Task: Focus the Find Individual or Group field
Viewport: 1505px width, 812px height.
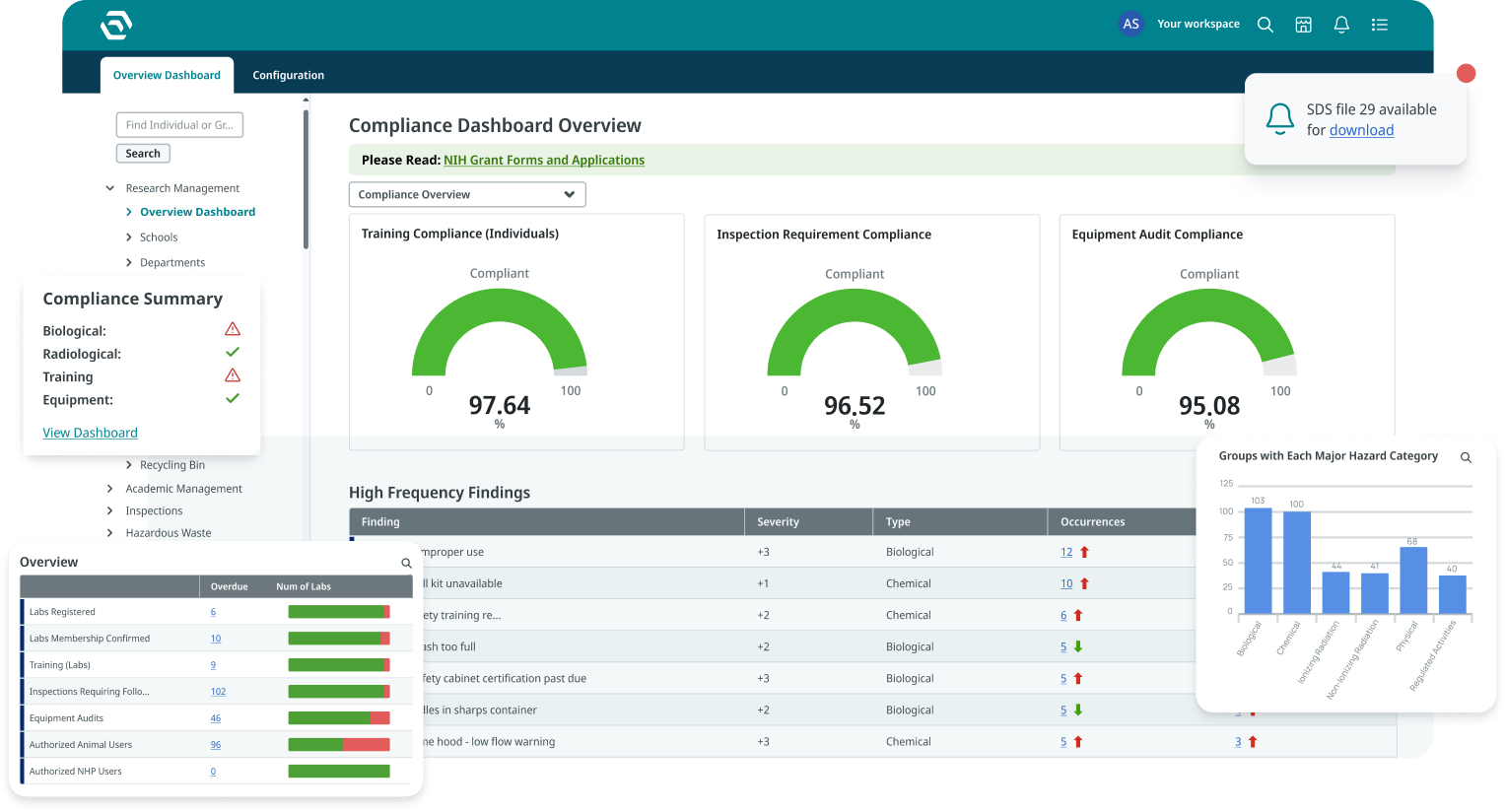Action: [x=179, y=125]
